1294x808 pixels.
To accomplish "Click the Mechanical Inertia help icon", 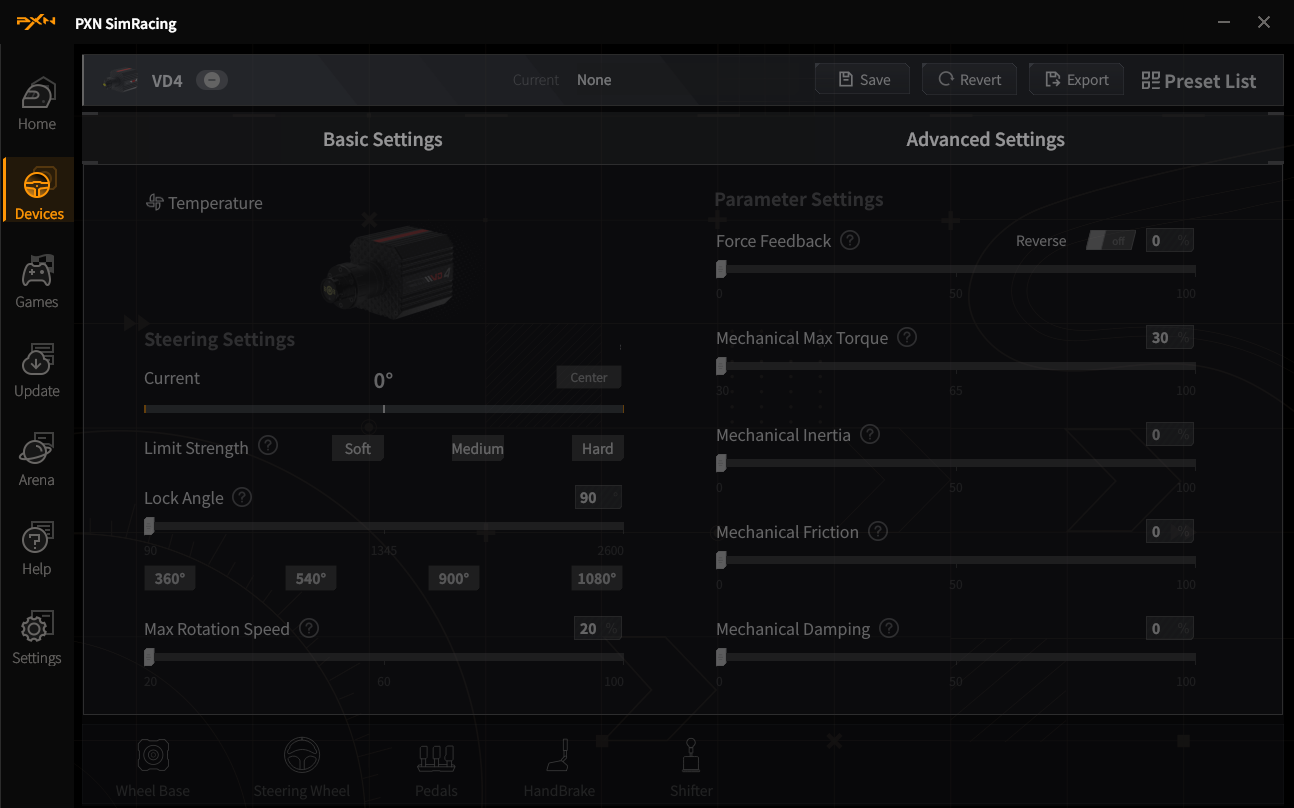I will (870, 434).
